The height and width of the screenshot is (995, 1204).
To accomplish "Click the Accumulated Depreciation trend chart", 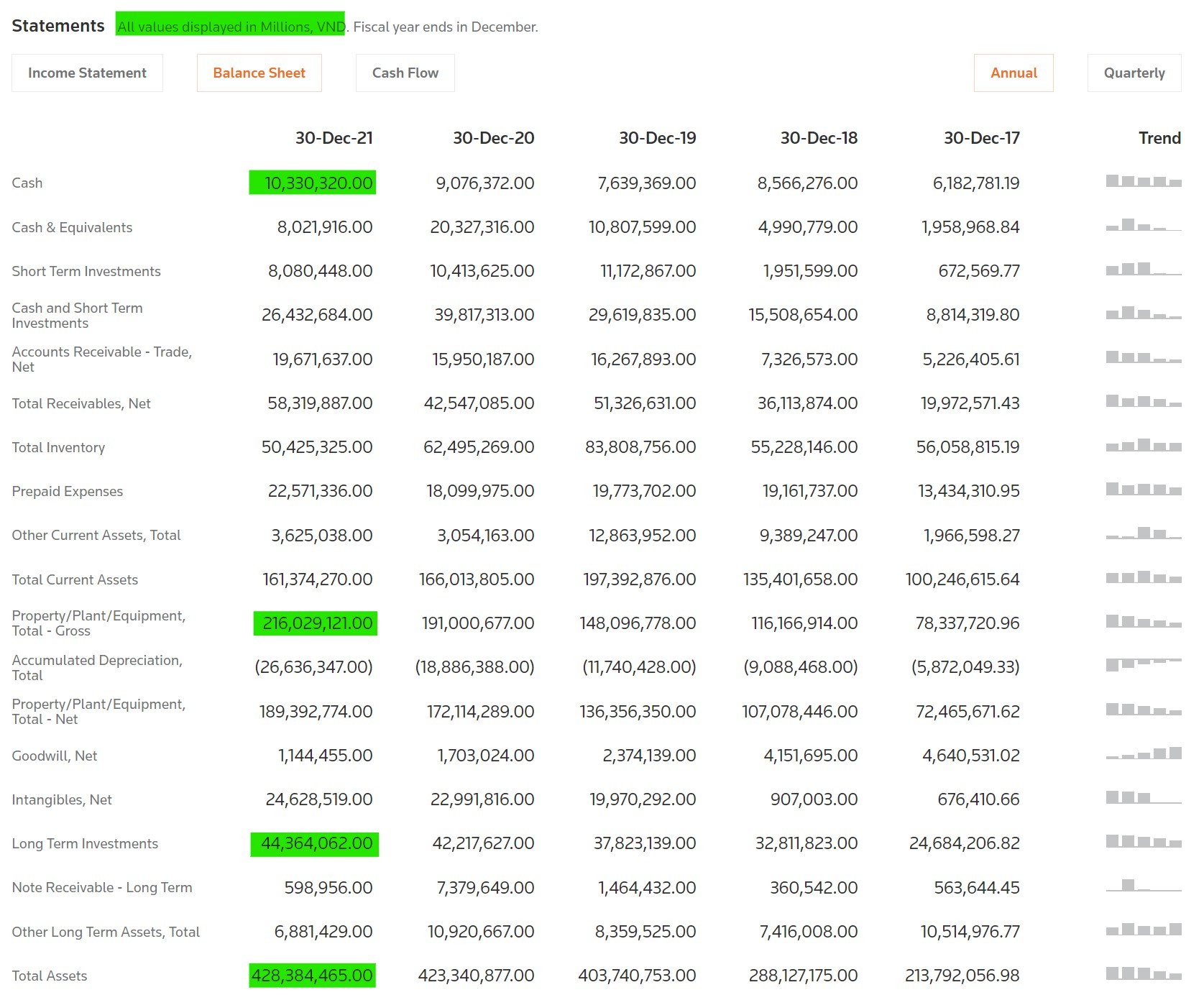I will (1143, 665).
